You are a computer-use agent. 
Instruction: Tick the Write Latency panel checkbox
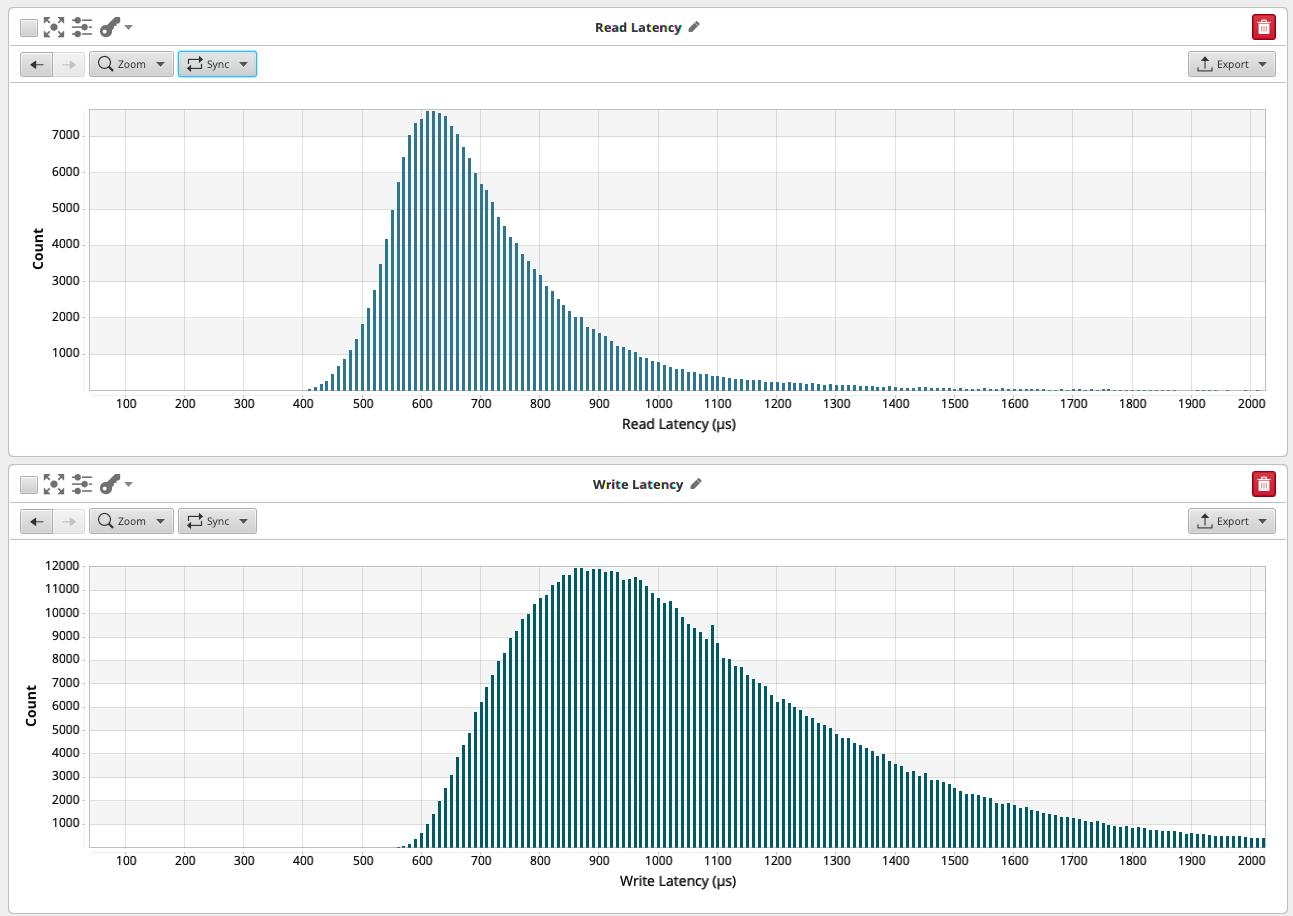point(29,485)
